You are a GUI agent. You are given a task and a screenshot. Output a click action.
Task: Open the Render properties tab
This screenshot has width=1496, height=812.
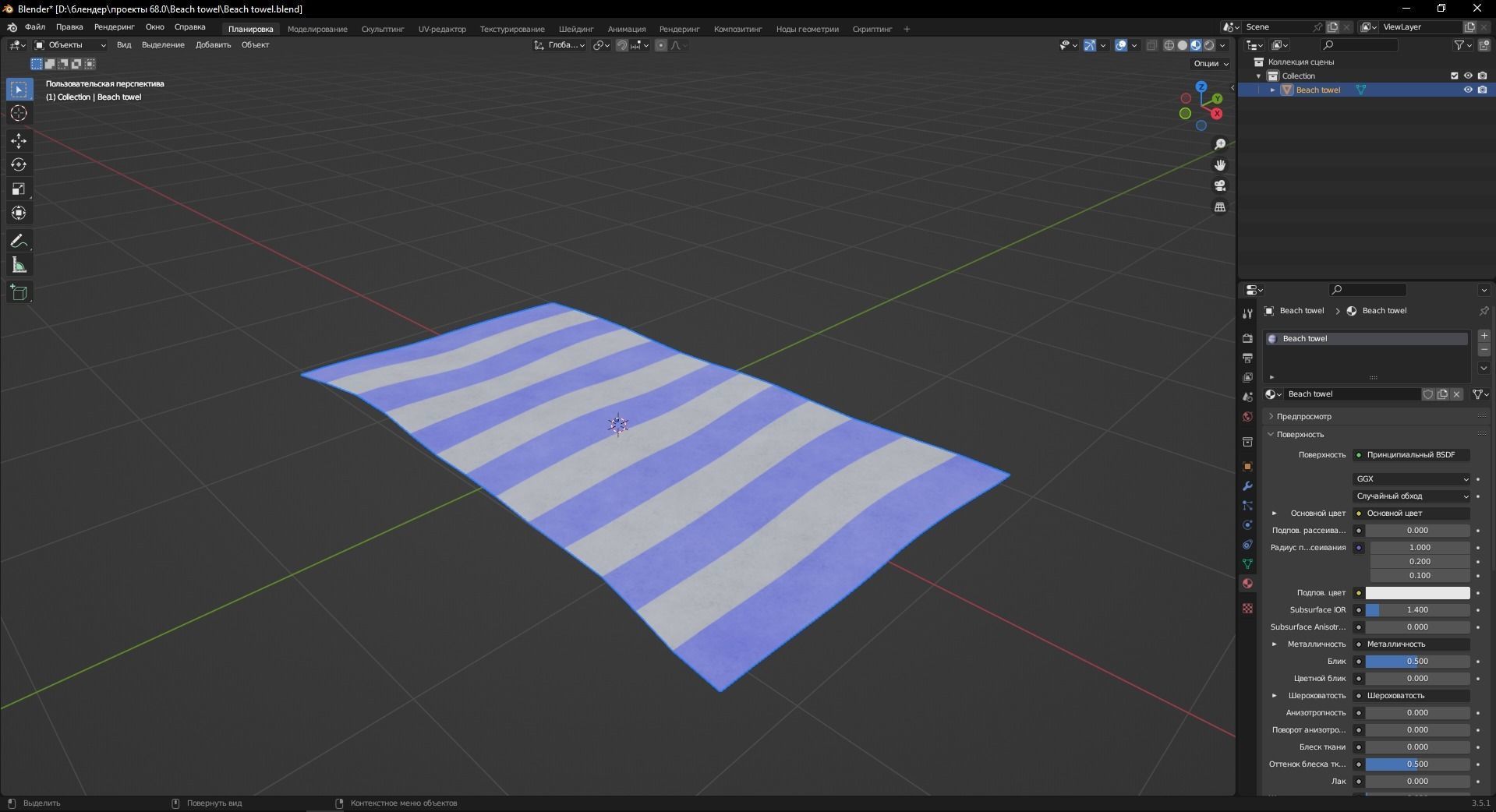coord(1247,338)
